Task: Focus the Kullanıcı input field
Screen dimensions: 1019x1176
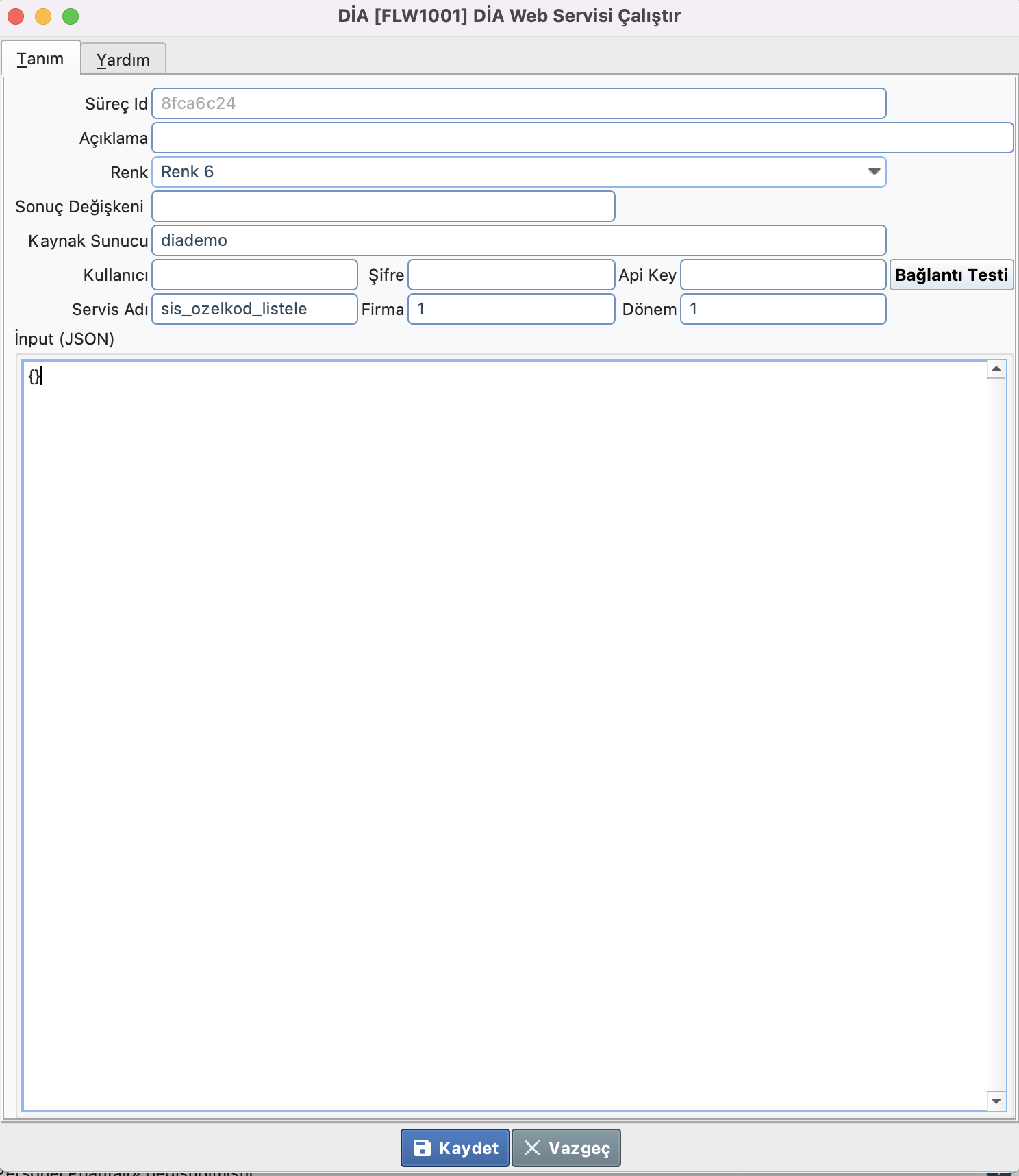Action: tap(255, 275)
